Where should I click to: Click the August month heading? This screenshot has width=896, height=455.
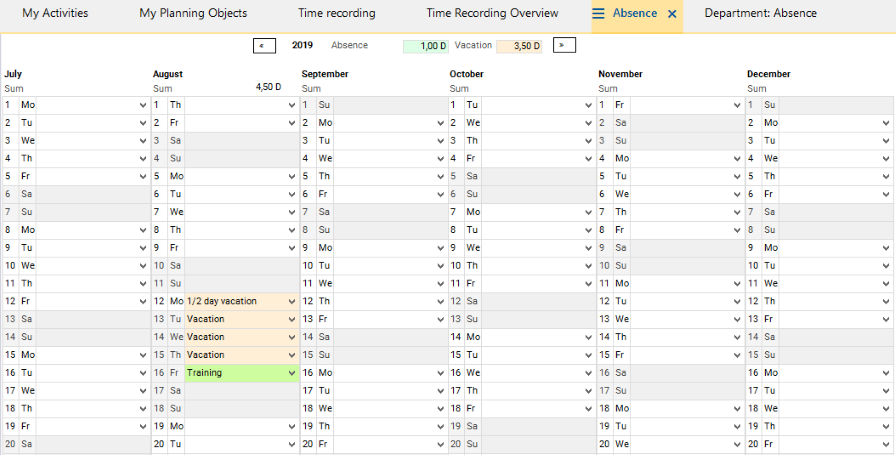pos(168,74)
